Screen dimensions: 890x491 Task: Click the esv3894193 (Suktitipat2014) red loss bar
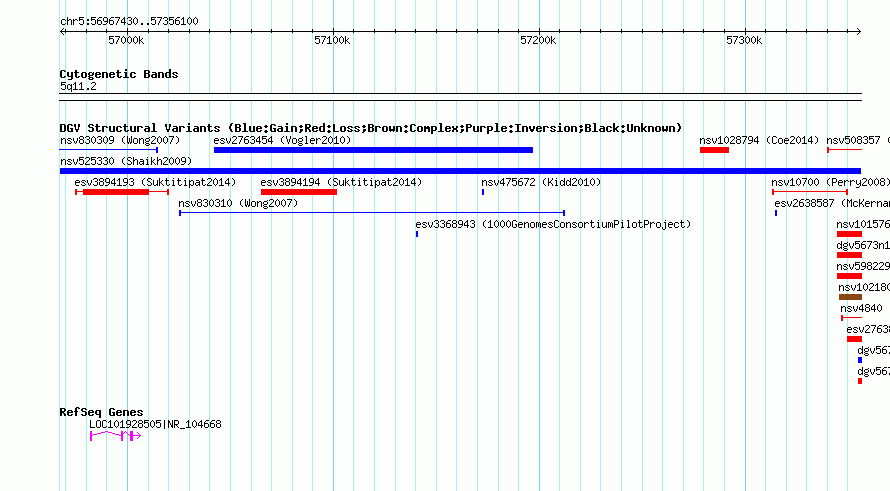116,192
